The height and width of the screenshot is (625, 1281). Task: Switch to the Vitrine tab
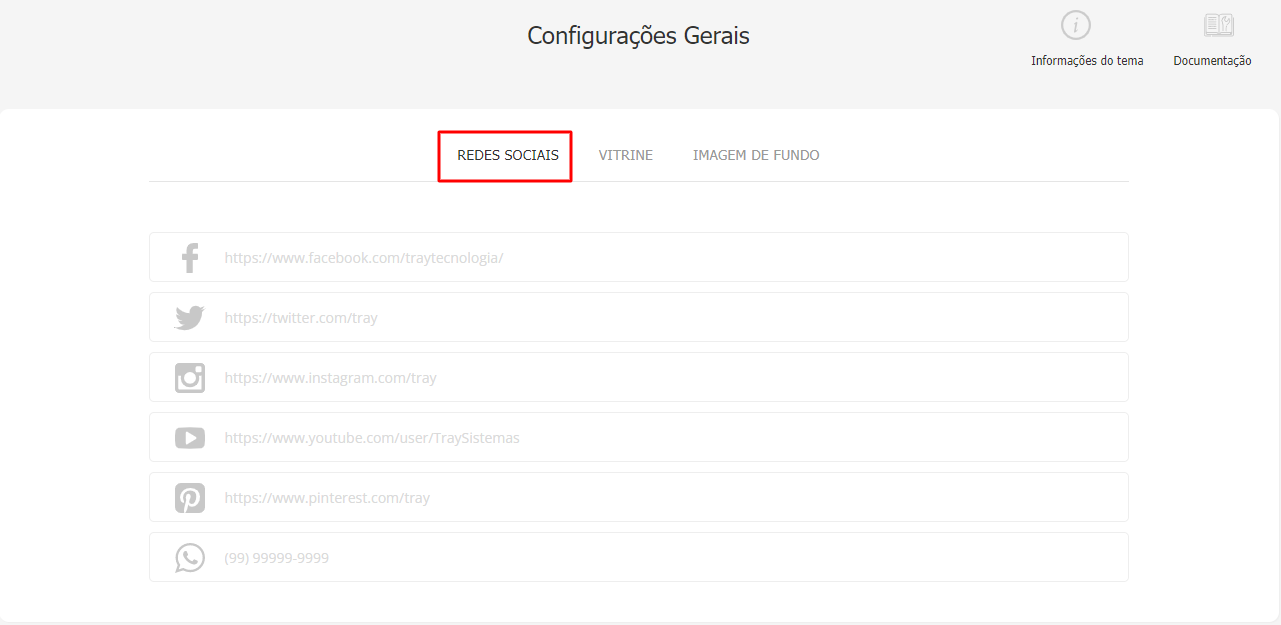(x=626, y=155)
